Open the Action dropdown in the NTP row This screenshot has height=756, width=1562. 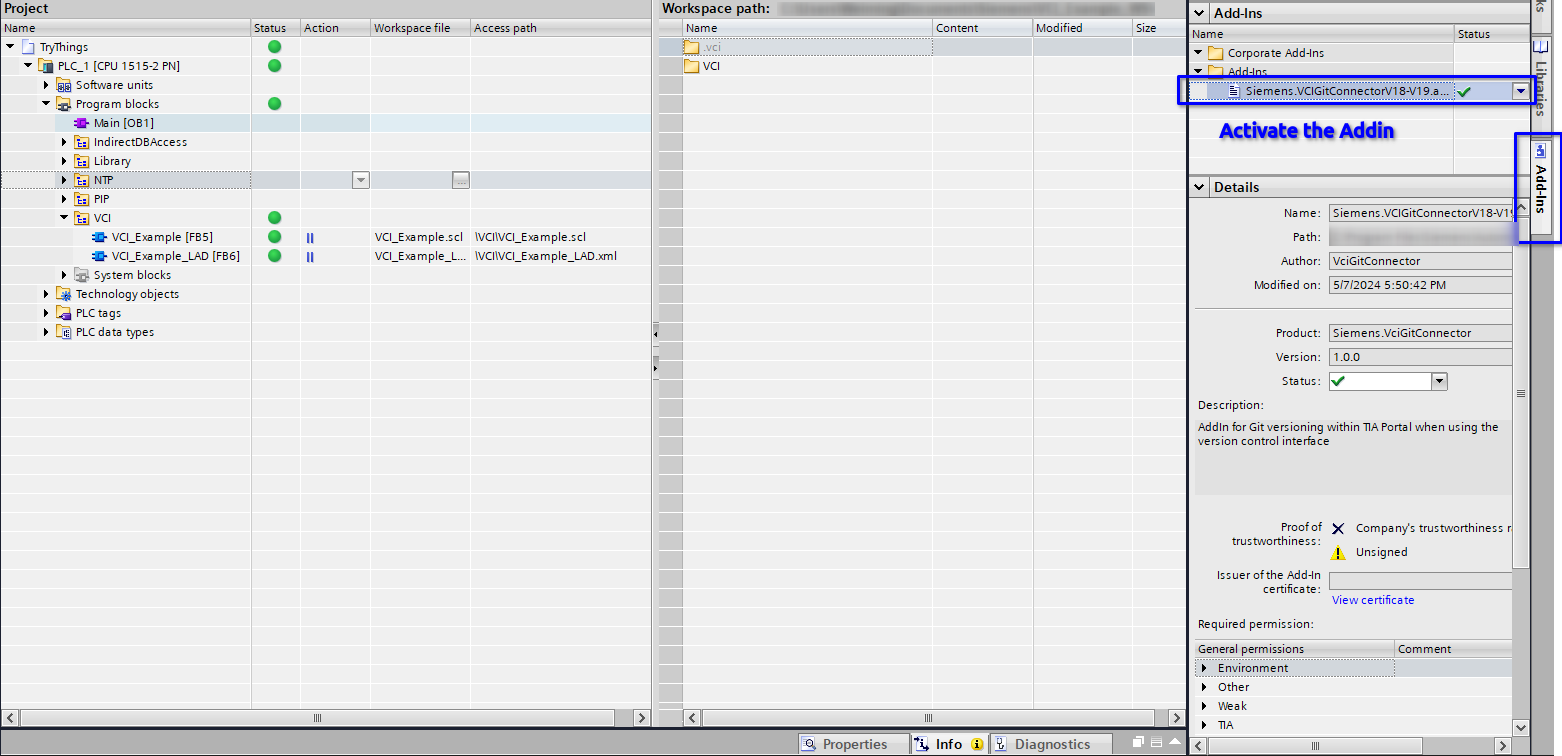361,180
